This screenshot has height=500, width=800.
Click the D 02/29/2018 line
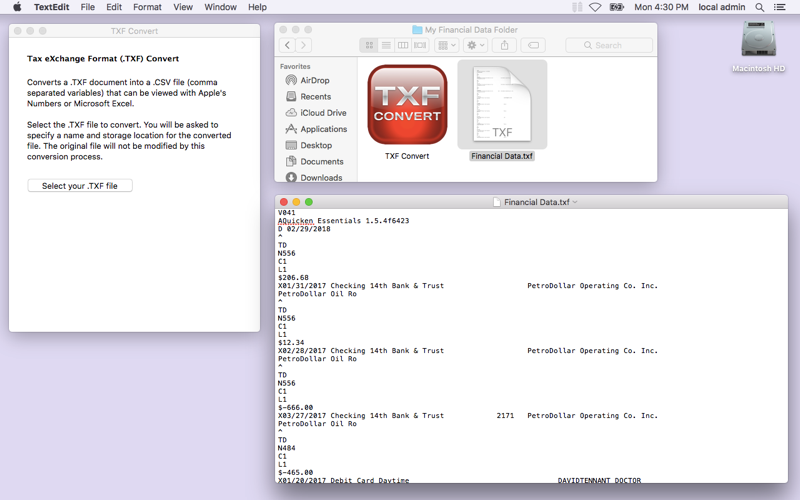pos(304,229)
